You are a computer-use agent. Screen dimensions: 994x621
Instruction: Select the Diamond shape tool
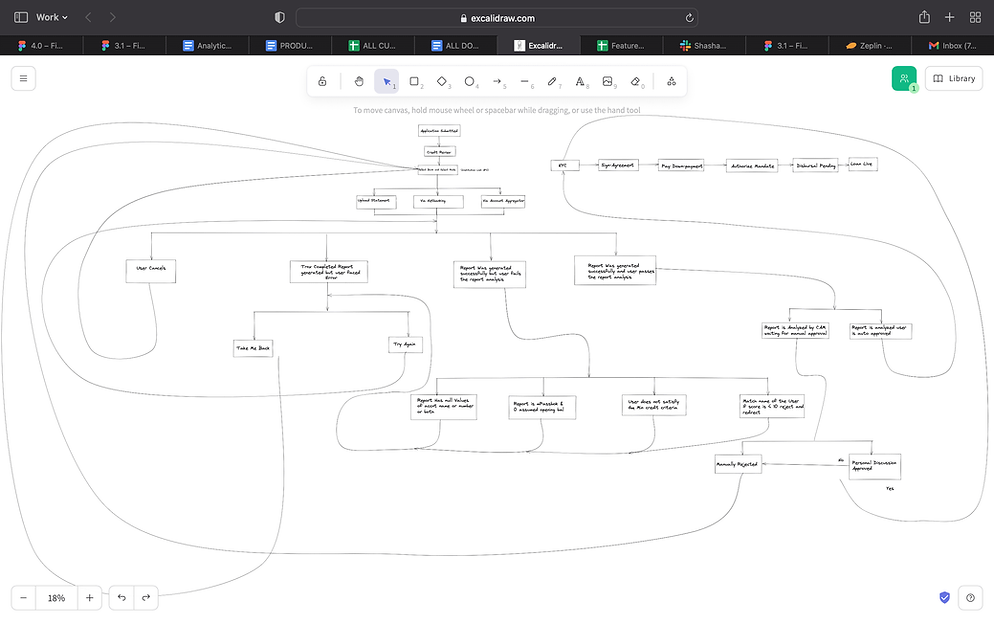pyautogui.click(x=442, y=81)
